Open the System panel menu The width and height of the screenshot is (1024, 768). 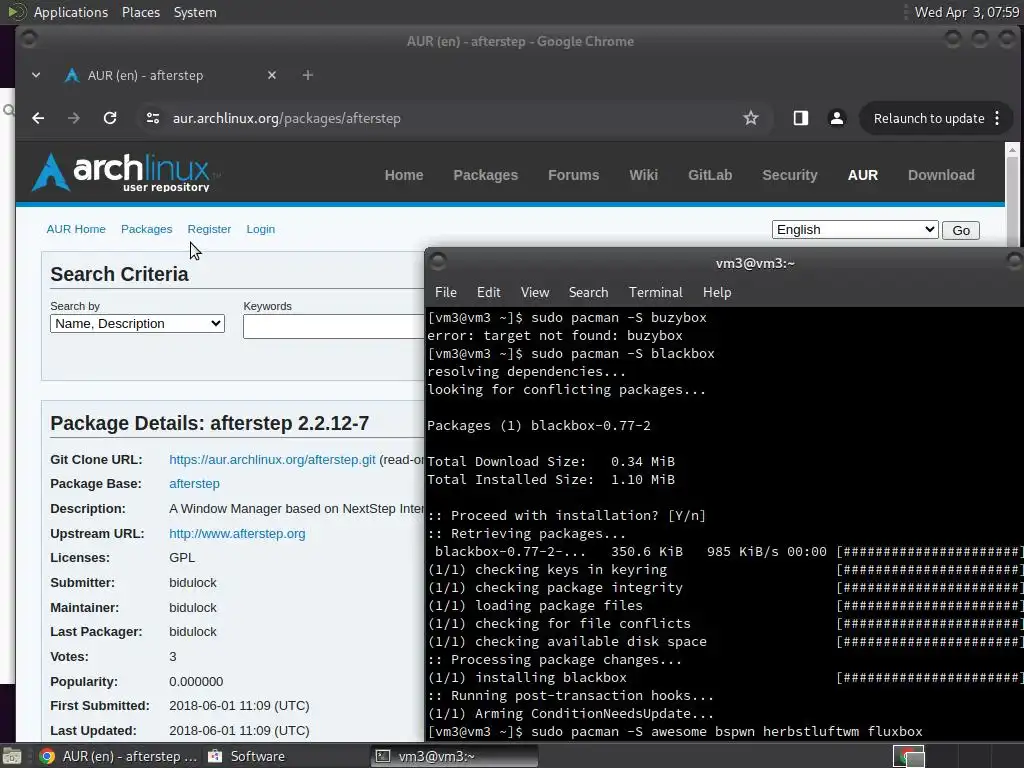point(195,12)
